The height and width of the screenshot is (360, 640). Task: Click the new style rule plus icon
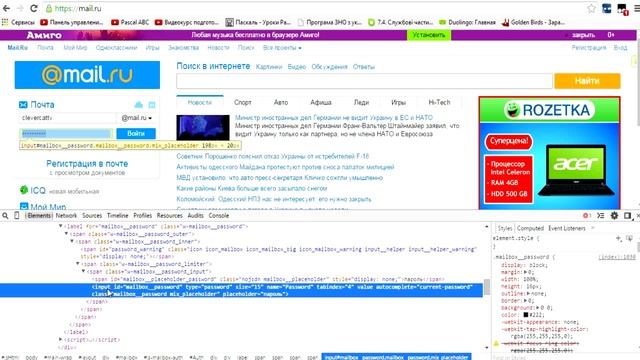point(618,238)
